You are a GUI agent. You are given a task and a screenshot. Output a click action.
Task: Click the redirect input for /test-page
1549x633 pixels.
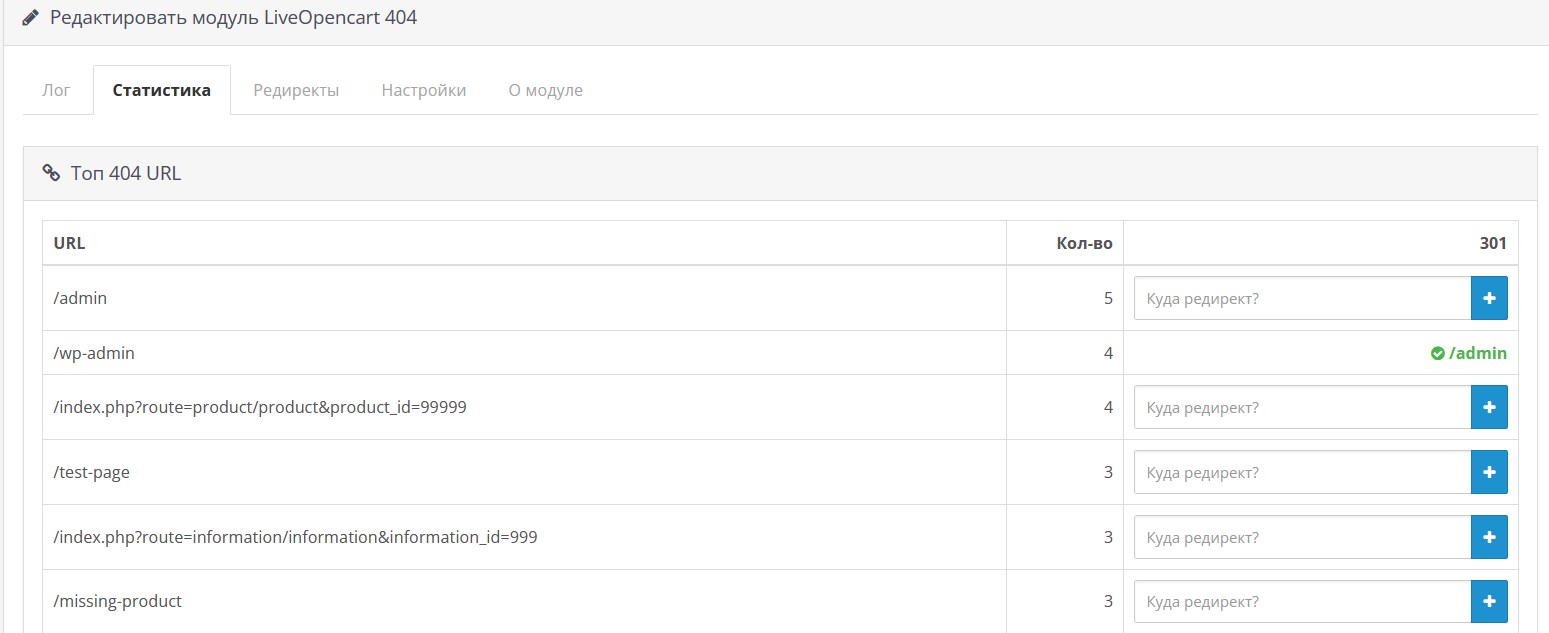(x=1302, y=472)
